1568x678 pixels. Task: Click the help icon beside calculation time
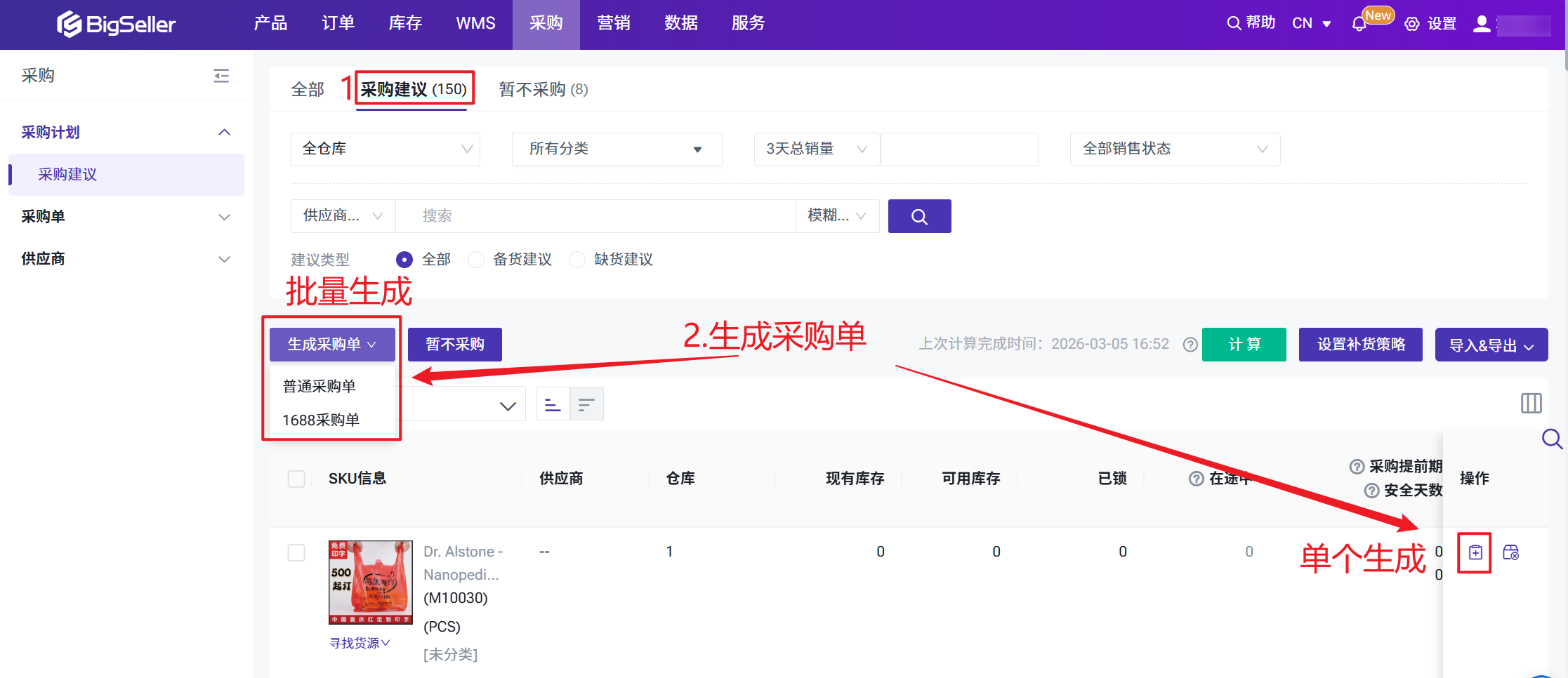coord(1190,345)
